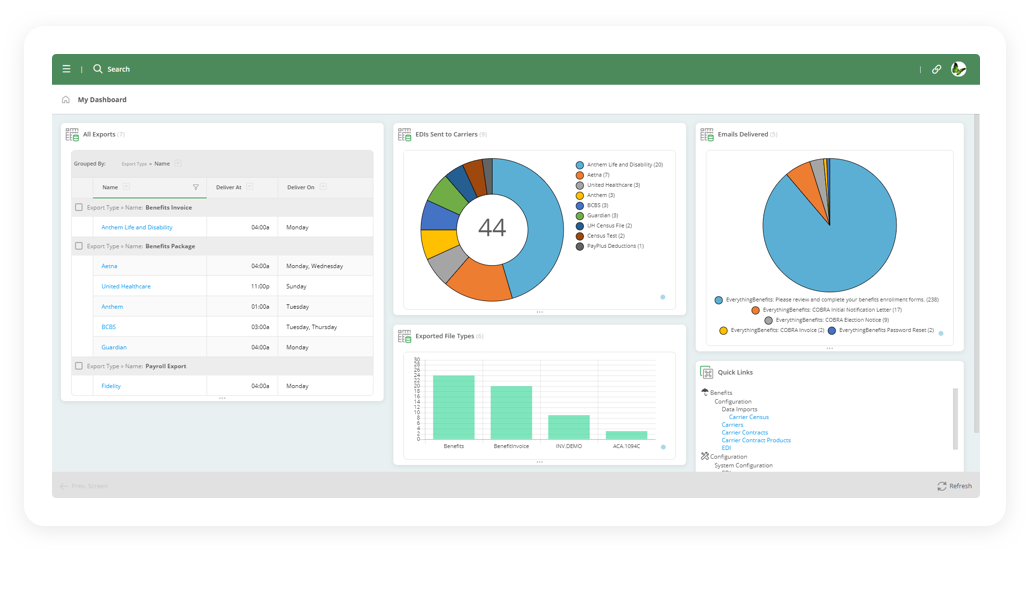Image resolution: width=1030 pixels, height=590 pixels.
Task: Open the Deliver On column dropdown
Action: pos(323,187)
